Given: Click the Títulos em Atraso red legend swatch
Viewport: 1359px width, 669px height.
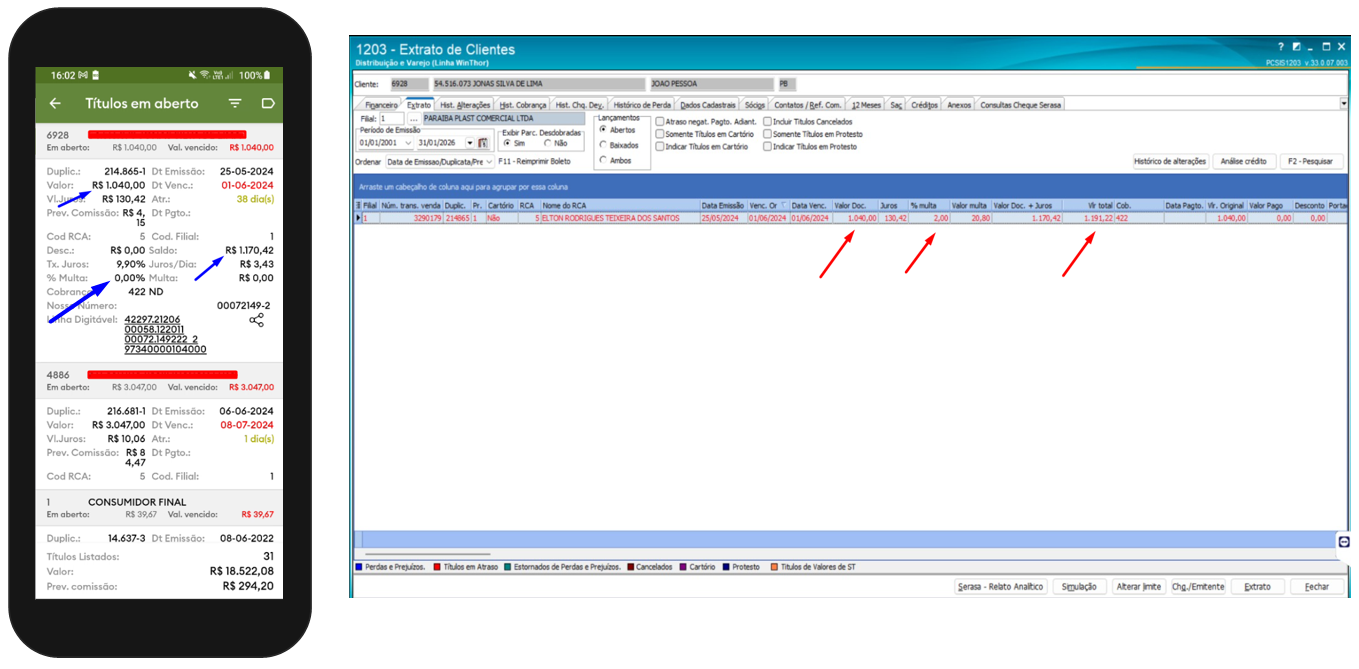Looking at the screenshot, I should pos(435,567).
